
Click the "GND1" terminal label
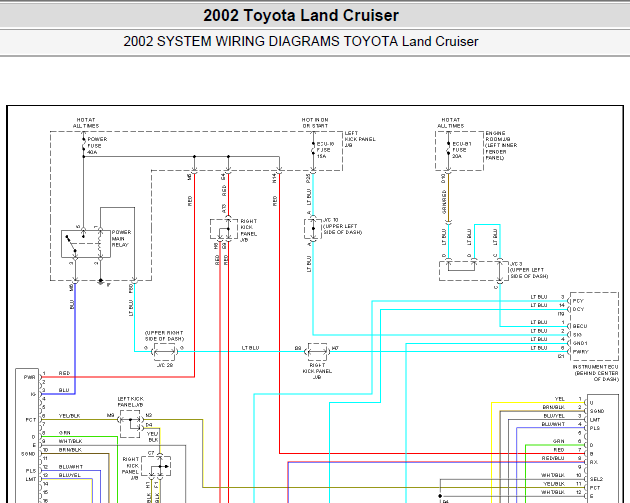(x=580, y=343)
